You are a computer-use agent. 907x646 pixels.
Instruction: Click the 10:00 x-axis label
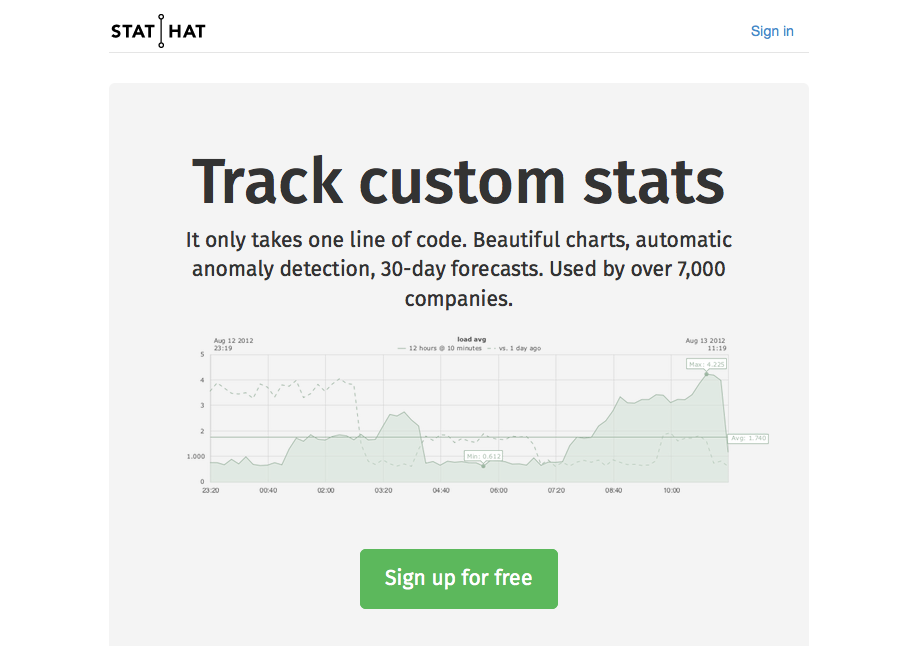coord(672,490)
